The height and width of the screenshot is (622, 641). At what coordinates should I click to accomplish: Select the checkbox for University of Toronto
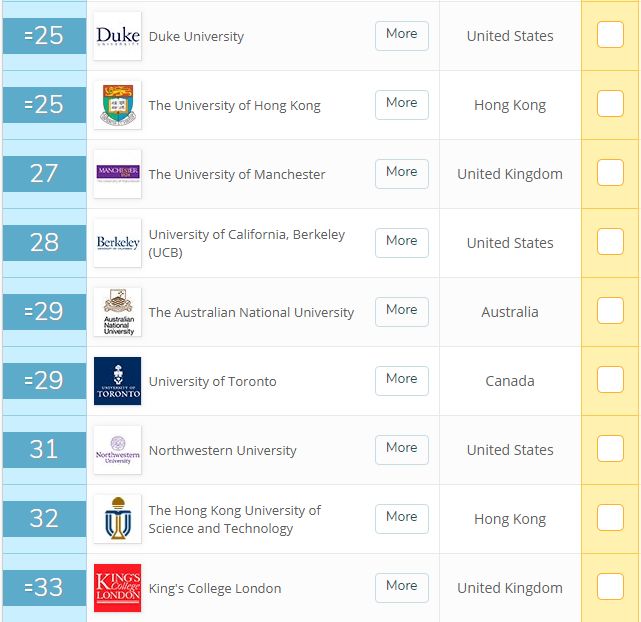click(610, 380)
